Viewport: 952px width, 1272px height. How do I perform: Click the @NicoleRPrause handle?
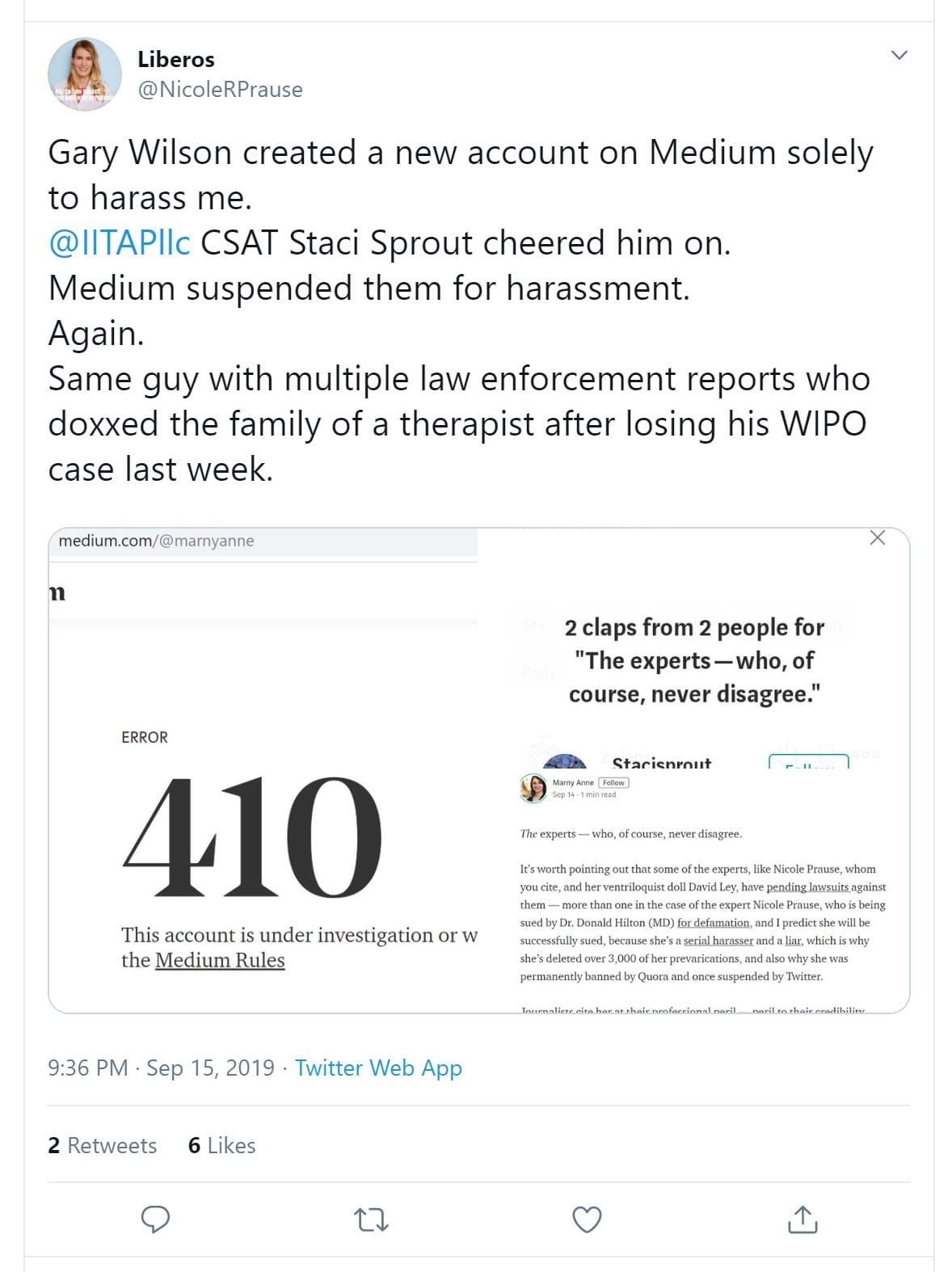(220, 90)
